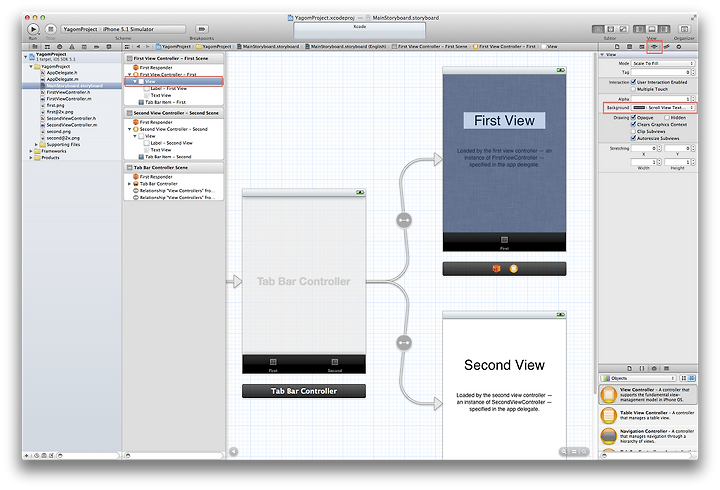
Task: Switch to the Search navigator tab
Action: [59, 46]
